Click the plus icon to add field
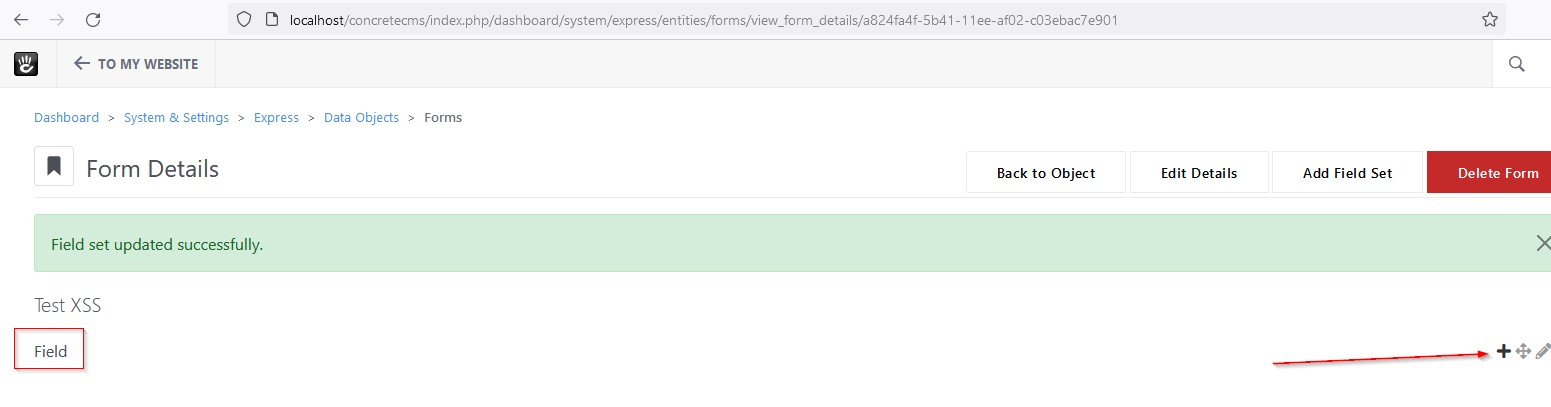This screenshot has width=1551, height=407. tap(1503, 350)
